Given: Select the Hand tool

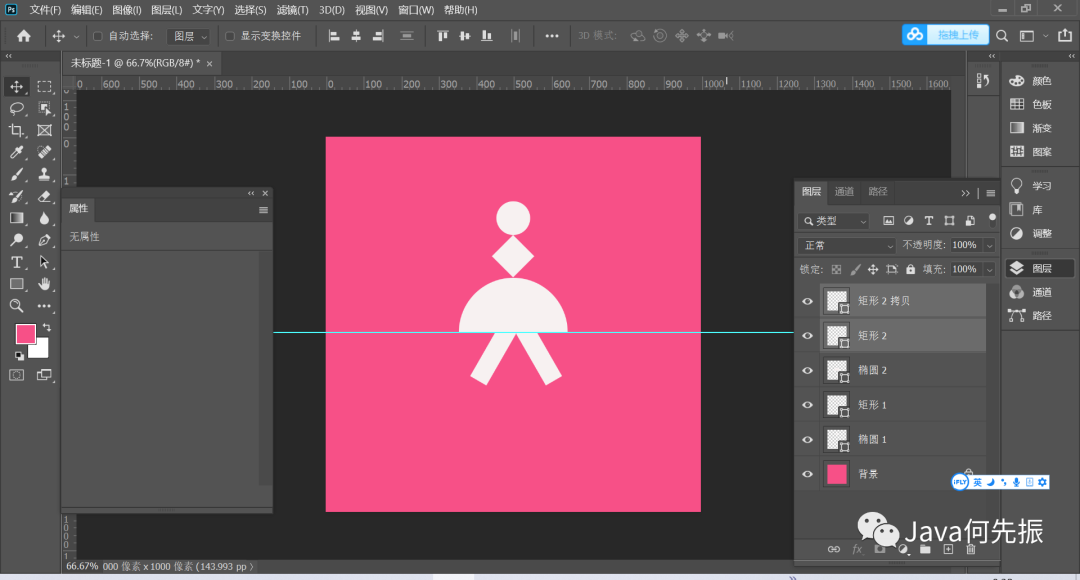Looking at the screenshot, I should pos(45,284).
